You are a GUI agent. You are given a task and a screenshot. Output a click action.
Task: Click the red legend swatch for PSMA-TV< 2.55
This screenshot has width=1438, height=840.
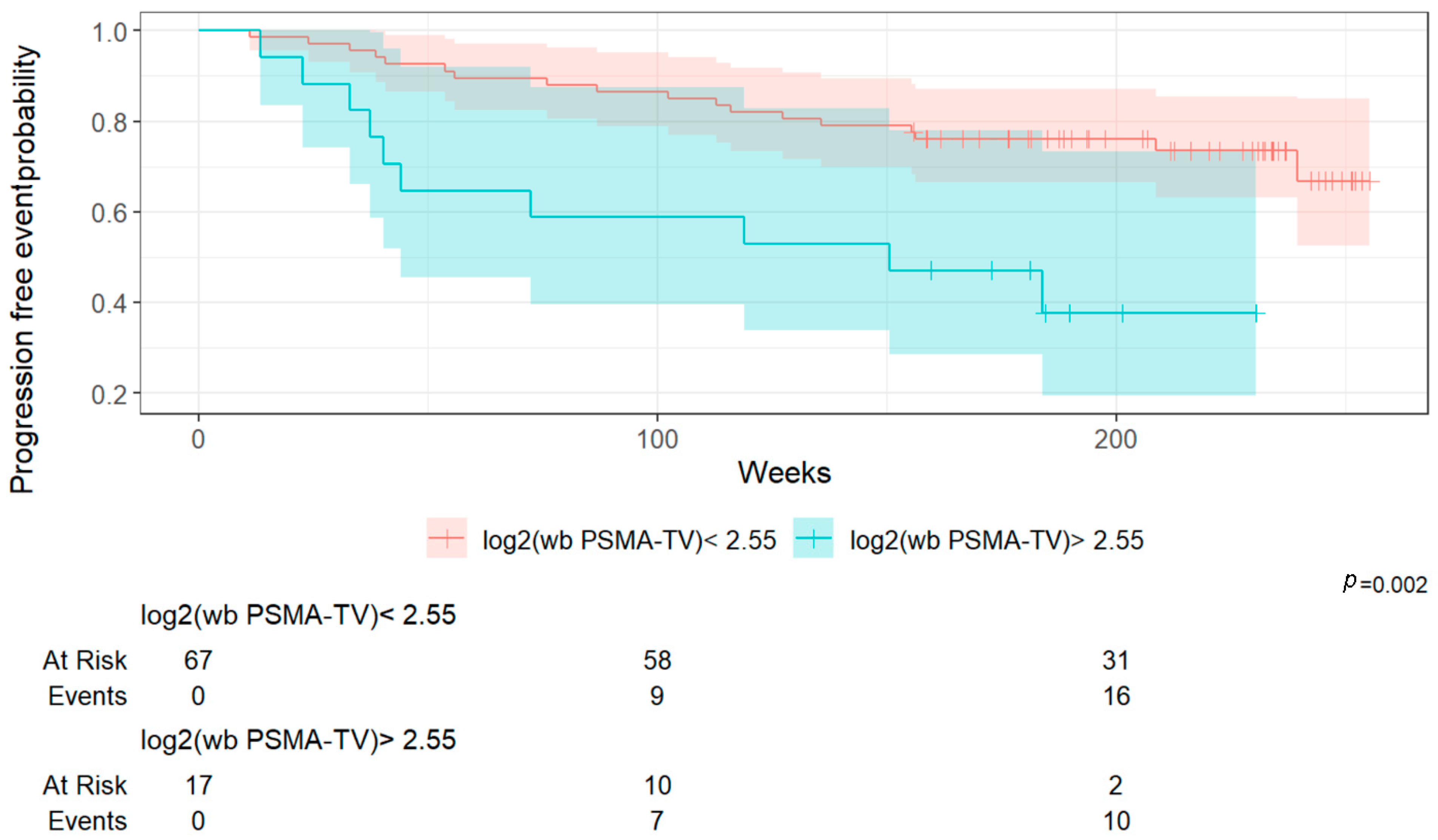[x=446, y=538]
